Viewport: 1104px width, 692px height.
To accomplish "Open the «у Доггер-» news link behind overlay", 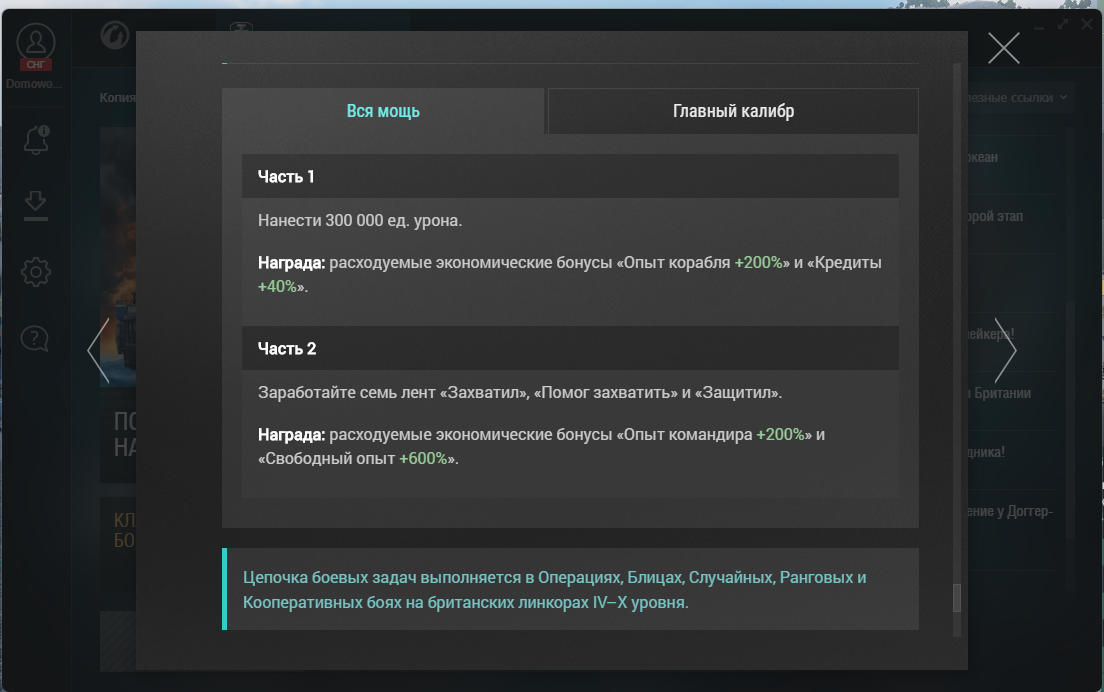I will coord(1011,512).
